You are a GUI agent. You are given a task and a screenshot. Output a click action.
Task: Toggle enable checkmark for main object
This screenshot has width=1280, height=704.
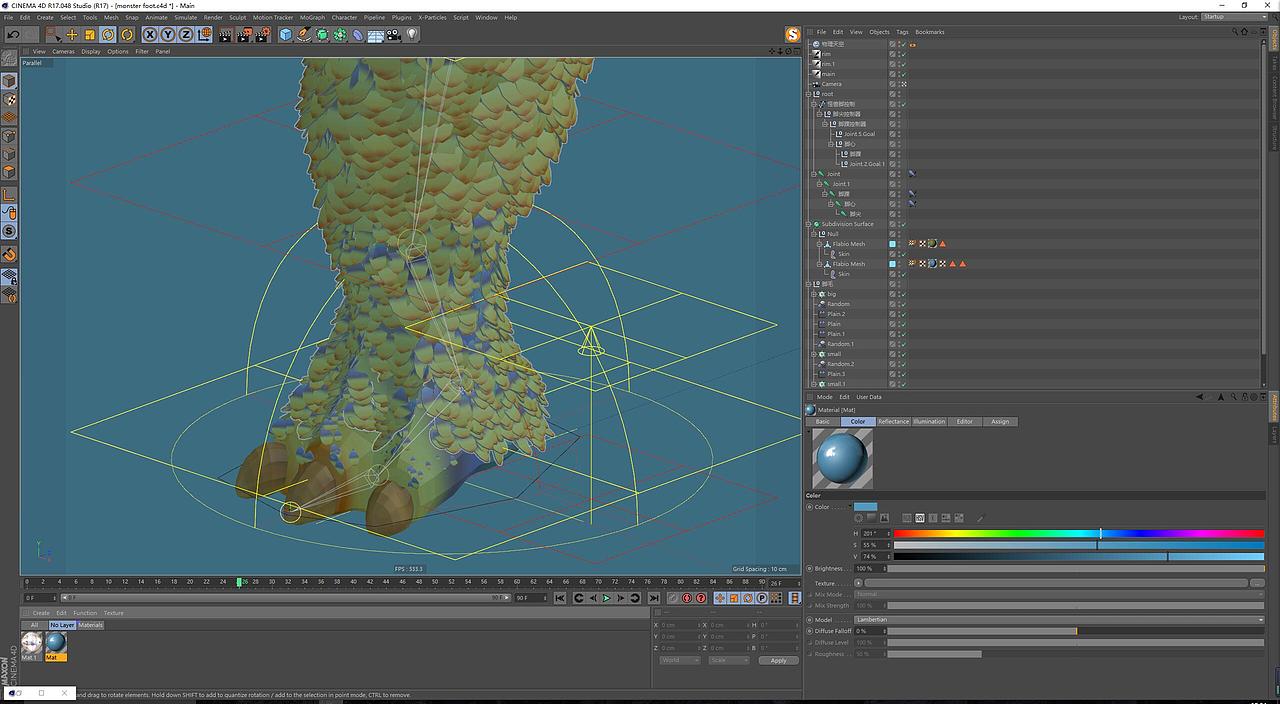point(903,74)
